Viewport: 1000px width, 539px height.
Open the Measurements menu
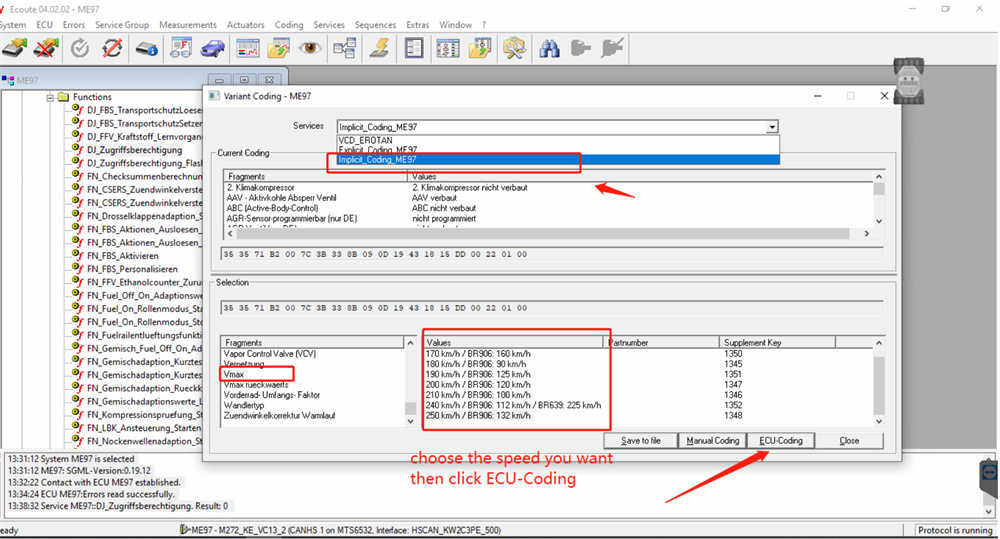188,24
